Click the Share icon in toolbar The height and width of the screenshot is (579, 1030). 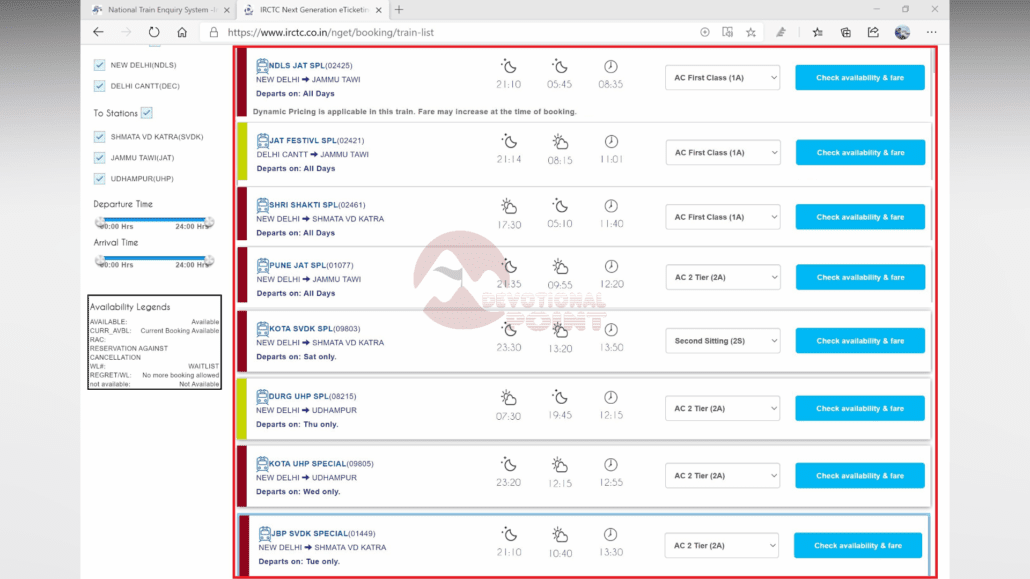click(873, 32)
